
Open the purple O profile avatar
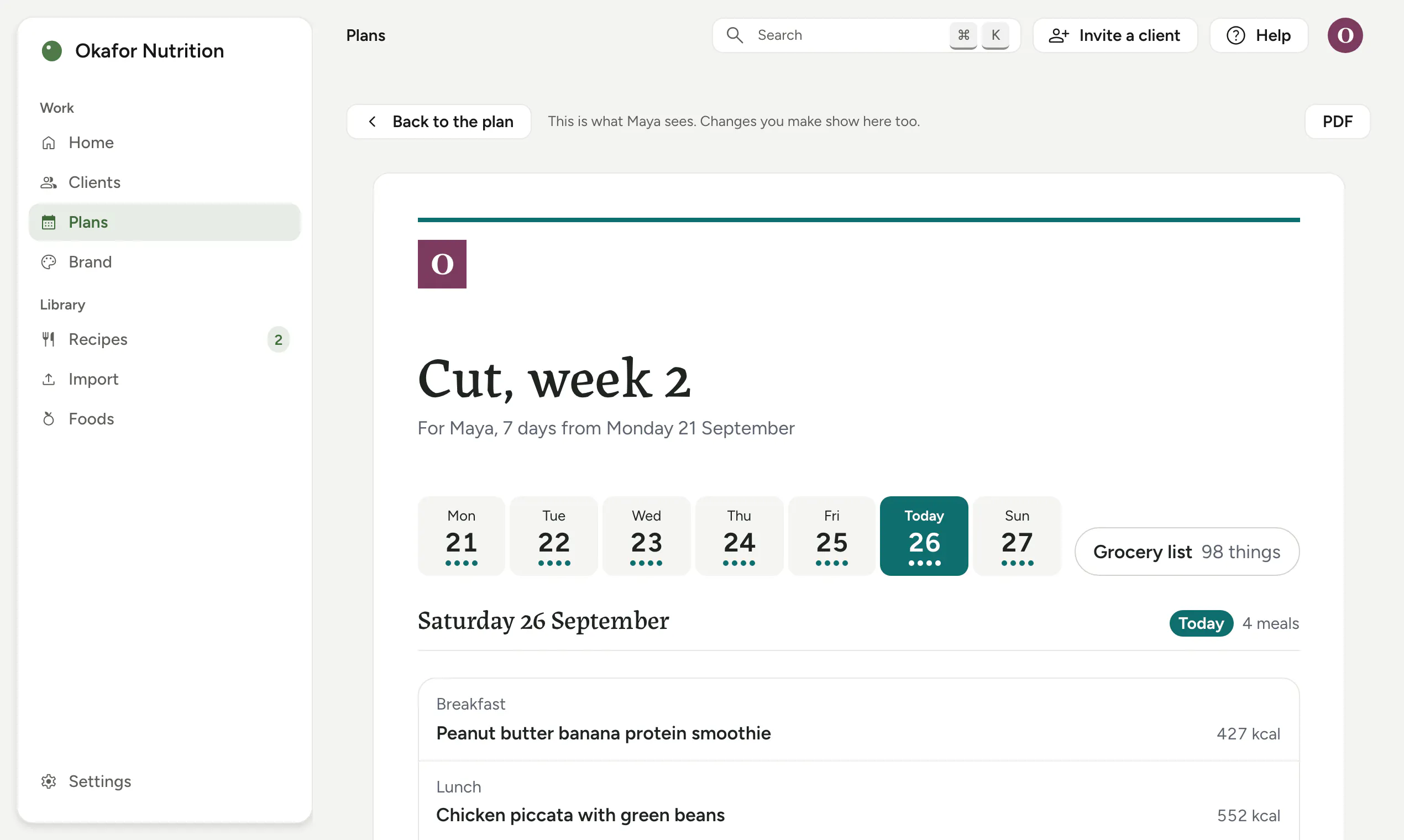[1344, 35]
